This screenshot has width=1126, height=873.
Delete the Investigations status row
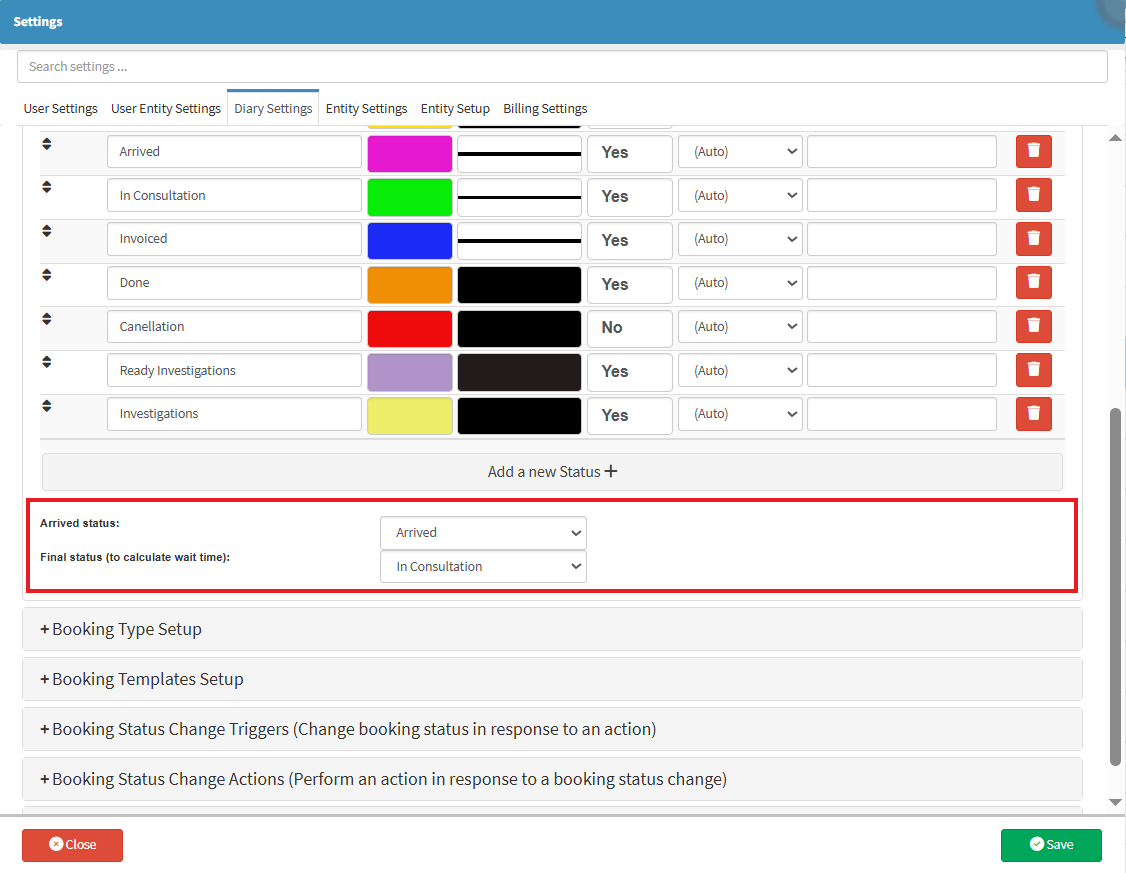[x=1033, y=414]
